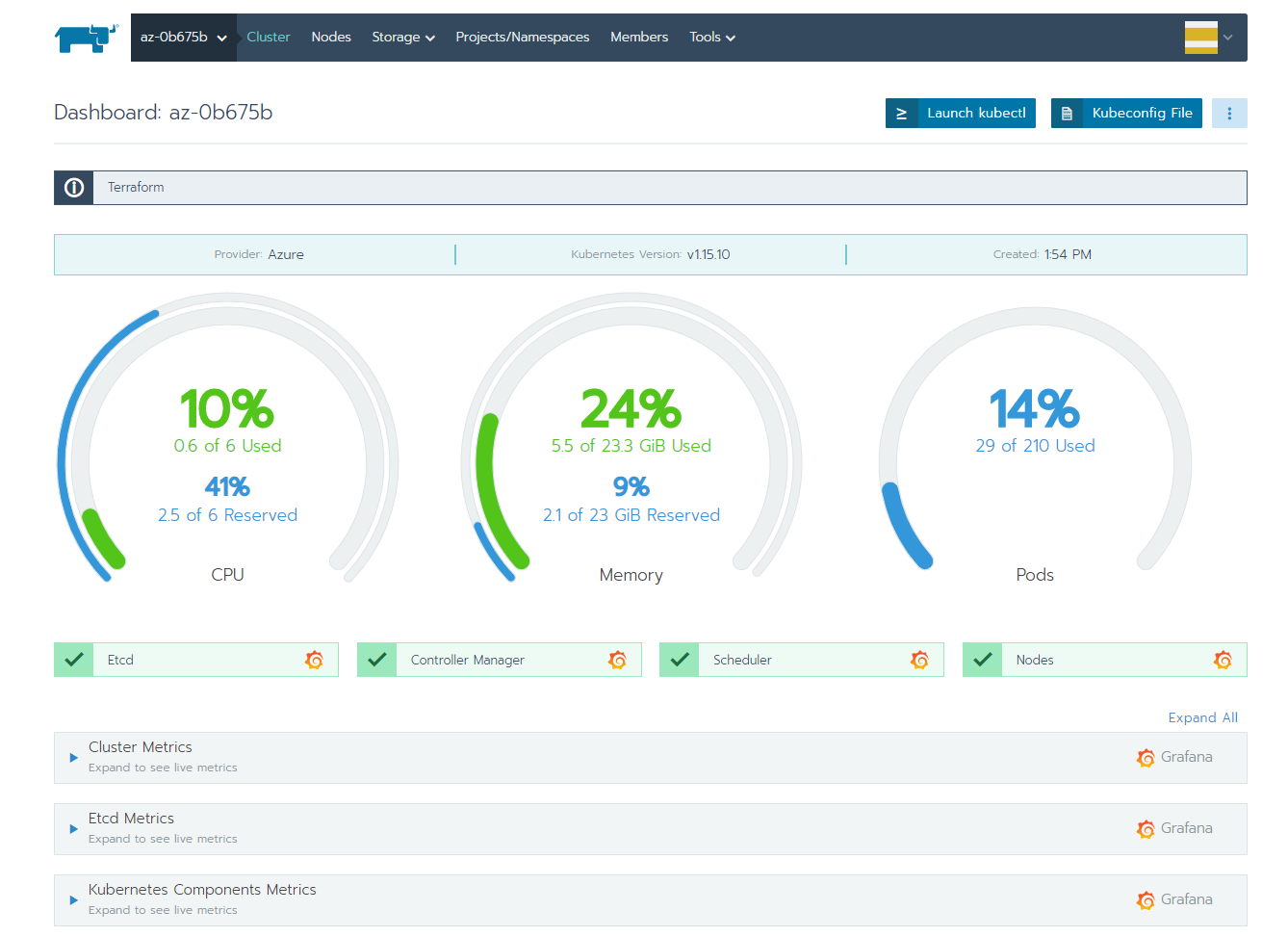Click the Nodes green health checkmark
The width and height of the screenshot is (1288, 937).
[983, 660]
